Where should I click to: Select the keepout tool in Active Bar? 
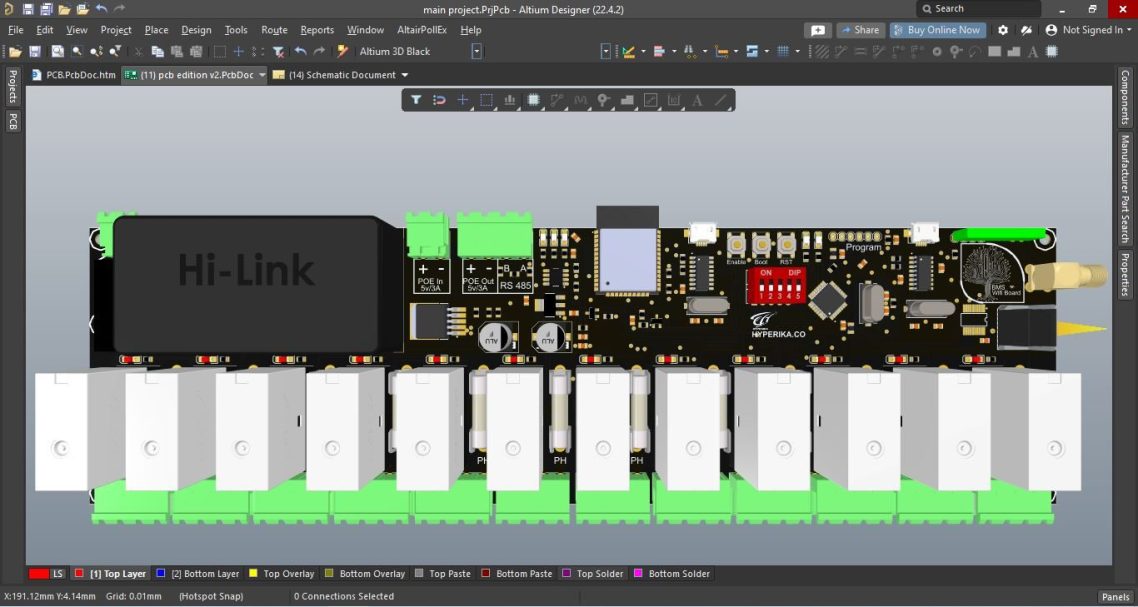[650, 100]
